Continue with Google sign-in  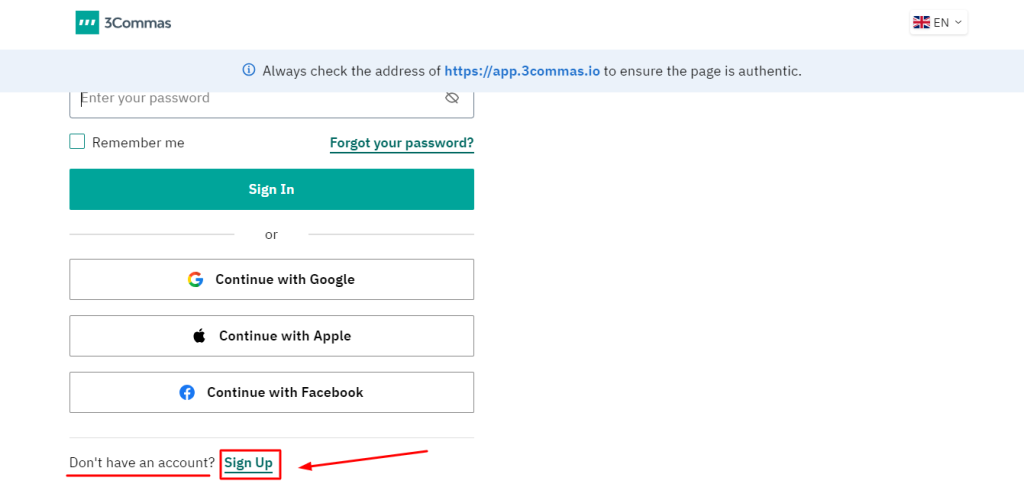pos(271,280)
